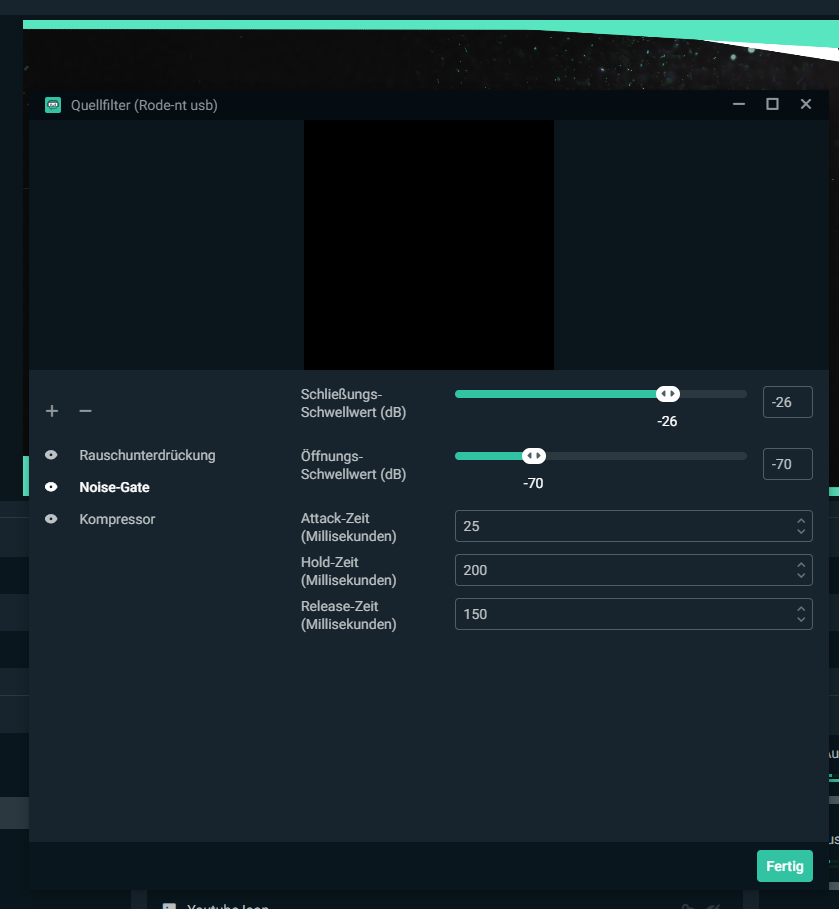This screenshot has width=839, height=909.
Task: Click the Schließungs-Schwellwert slider handle
Action: pos(668,394)
